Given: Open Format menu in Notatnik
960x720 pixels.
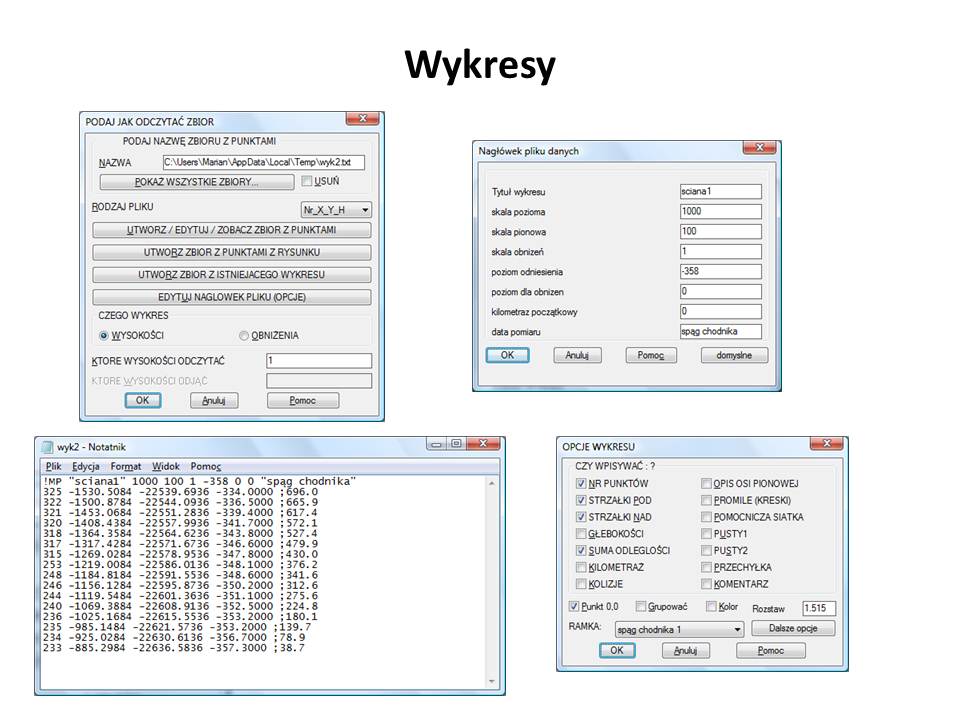Looking at the screenshot, I should coord(126,467).
